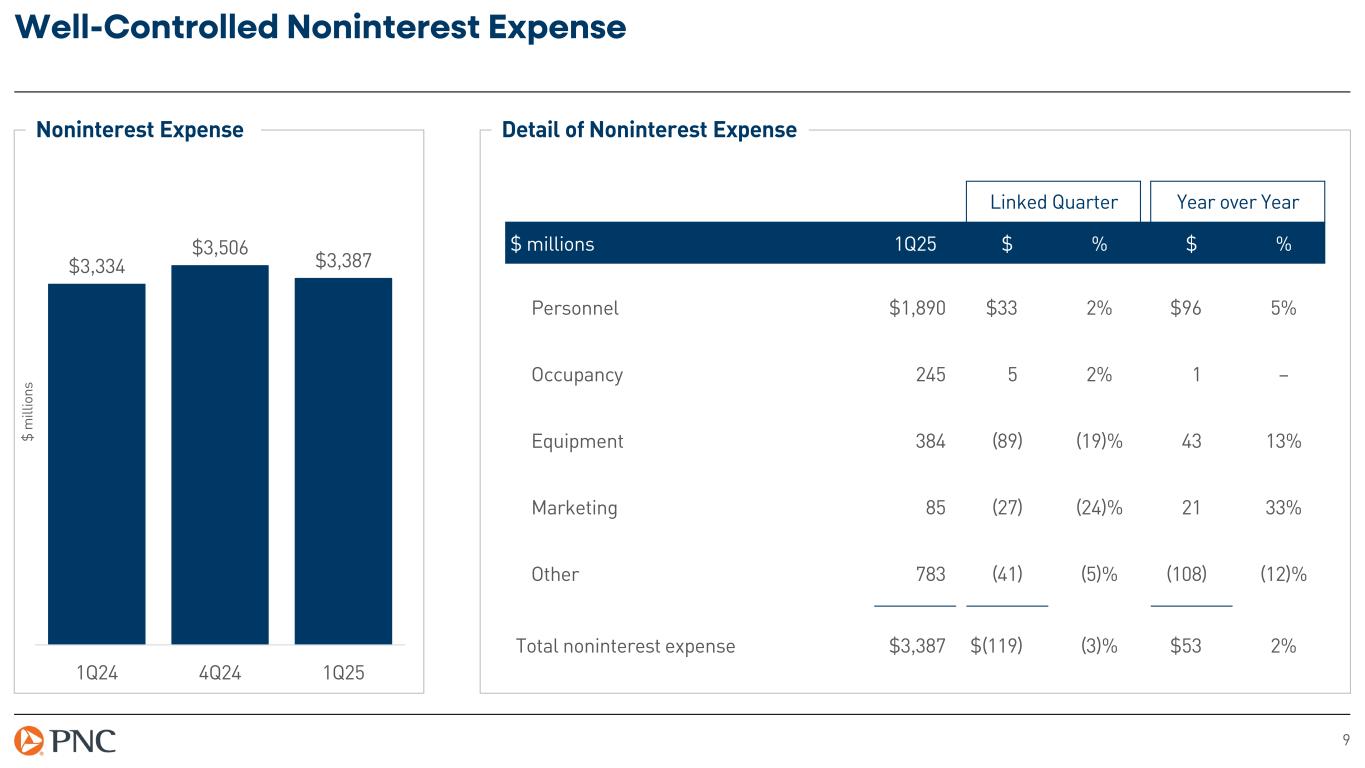Click the Linked Quarter header box

click(1053, 202)
